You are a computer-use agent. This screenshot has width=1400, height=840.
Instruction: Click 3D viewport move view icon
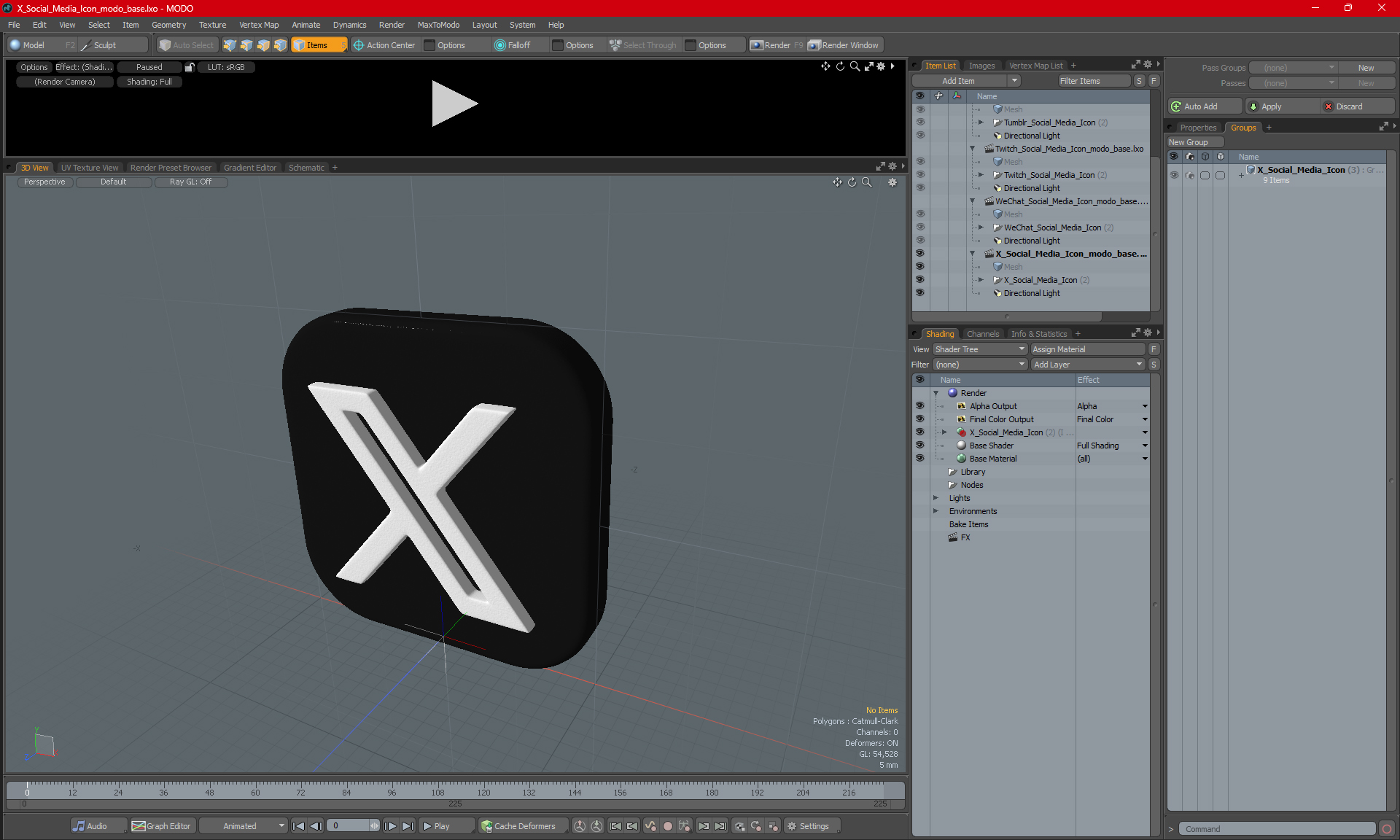point(837,182)
